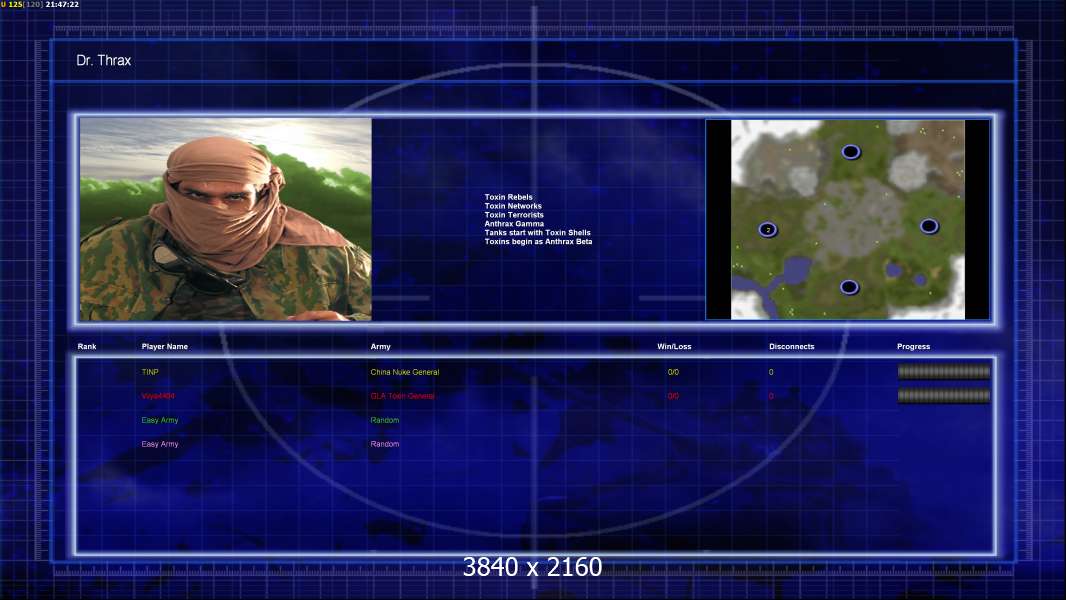Screen dimensions: 1066x600
Task: Select GLA Toxin General army entry
Action: (x=402, y=396)
